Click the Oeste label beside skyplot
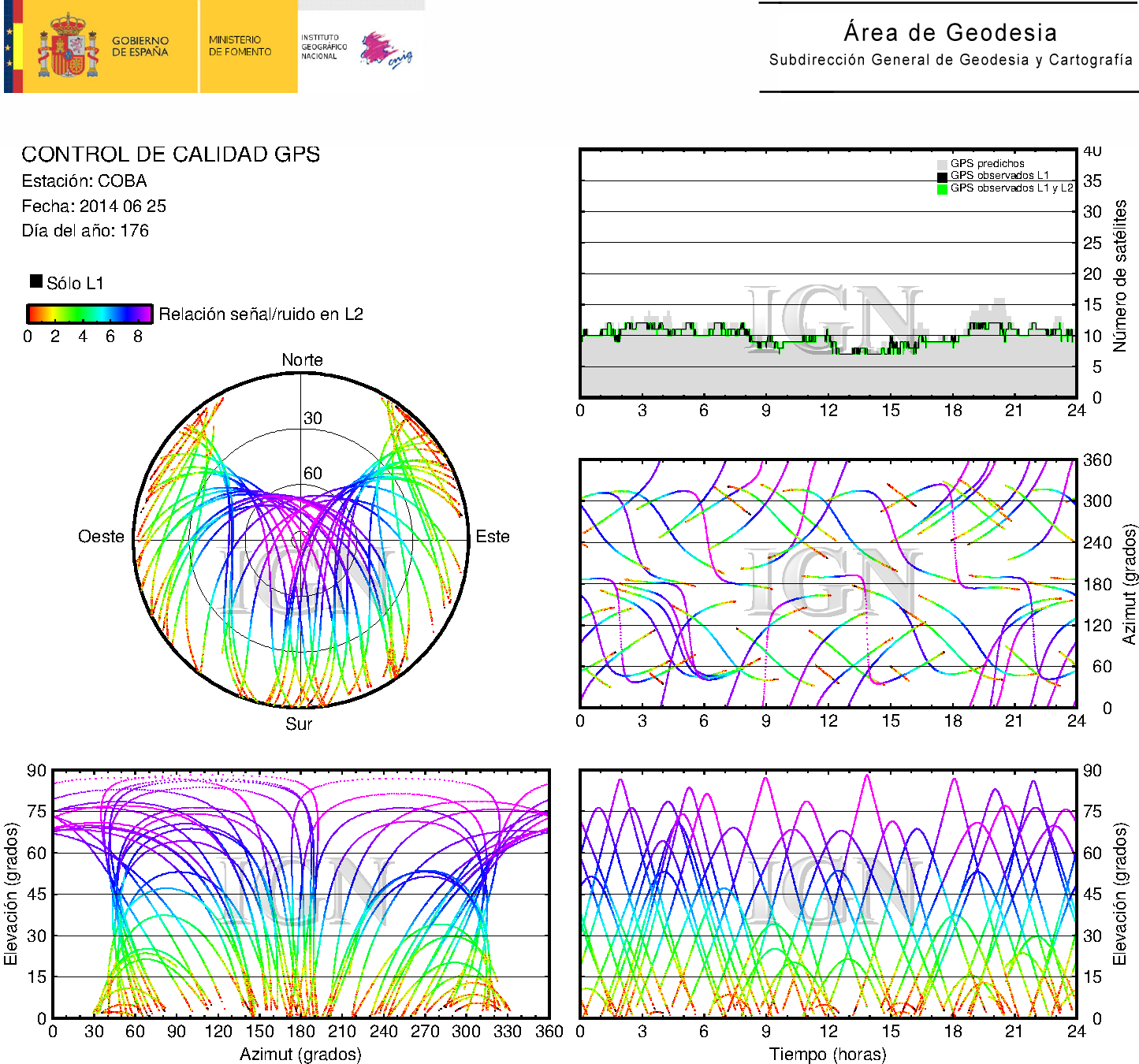Viewport: 1139px width, 1064px height. coord(101,537)
